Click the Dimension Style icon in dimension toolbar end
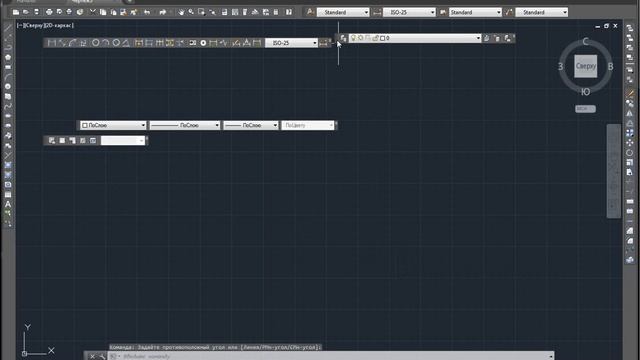 [x=324, y=43]
